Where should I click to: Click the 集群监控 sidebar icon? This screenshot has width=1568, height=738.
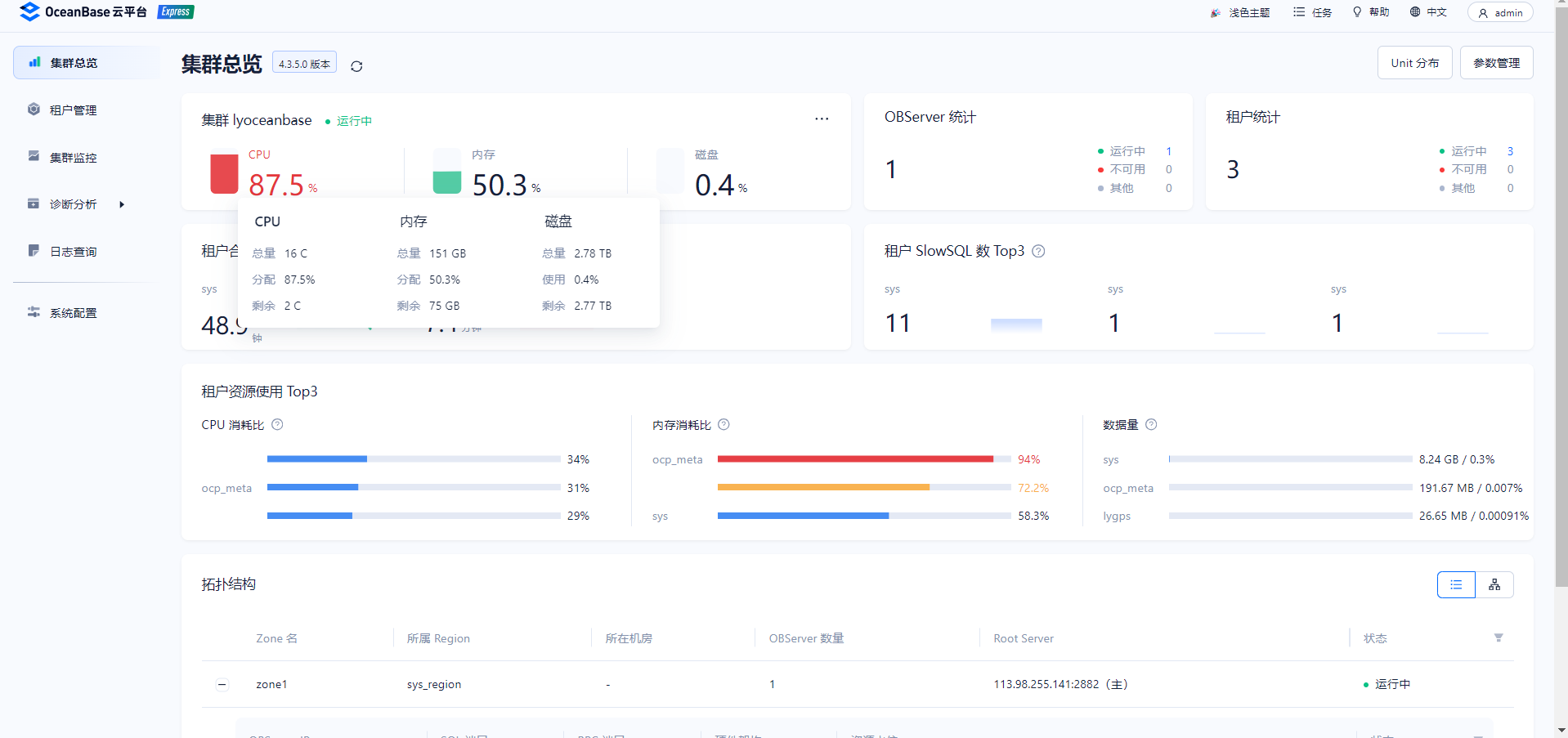(34, 156)
